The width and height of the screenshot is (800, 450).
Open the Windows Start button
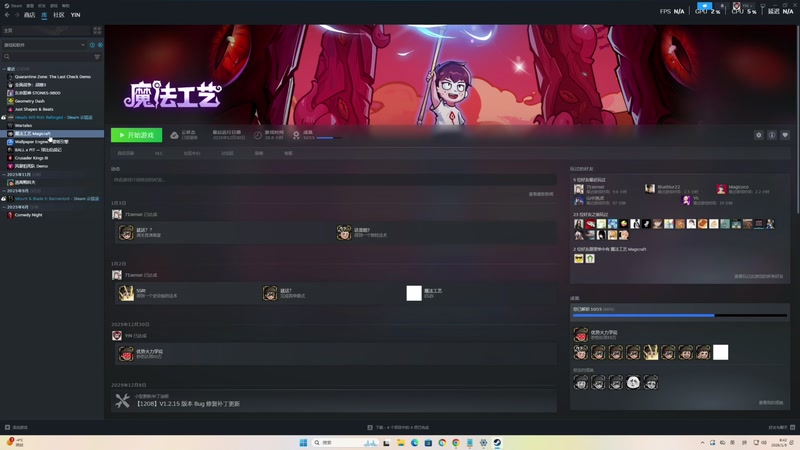click(x=303, y=442)
